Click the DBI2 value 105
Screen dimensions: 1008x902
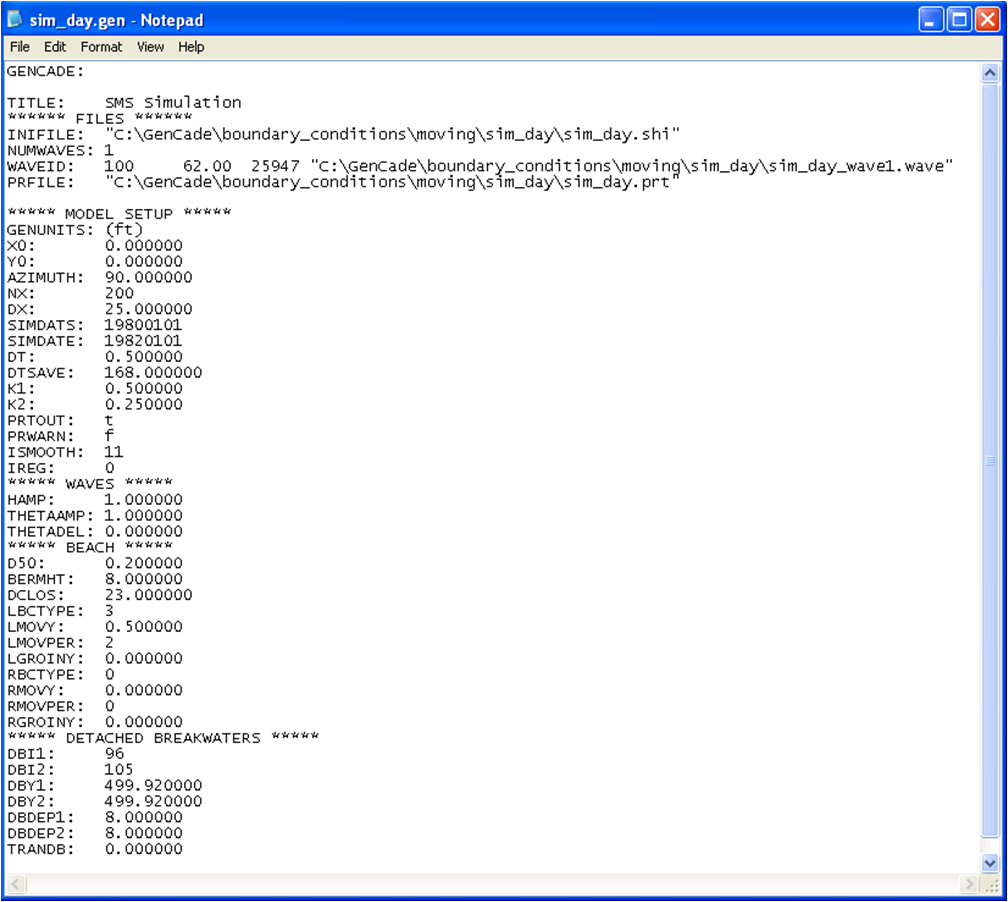point(119,770)
